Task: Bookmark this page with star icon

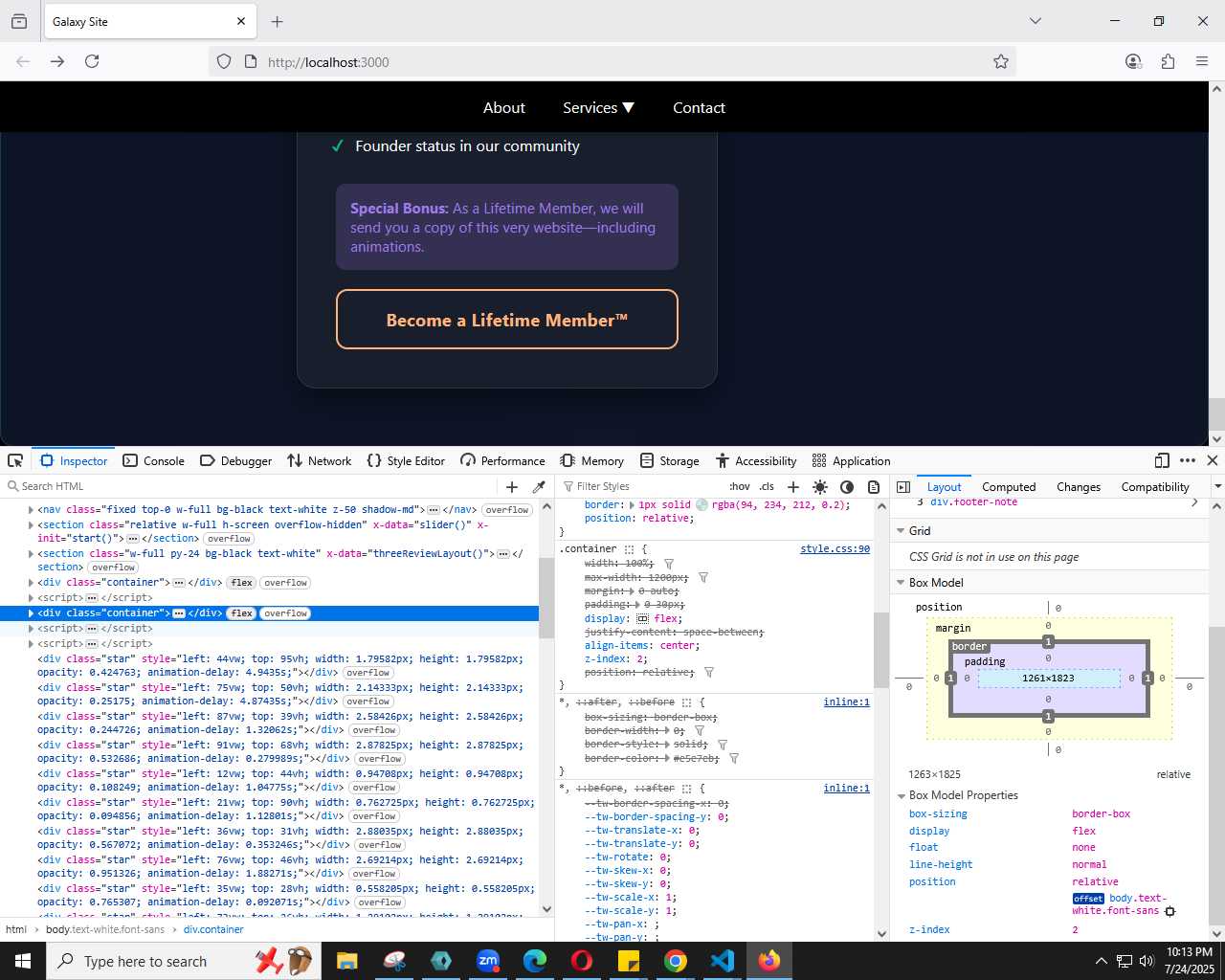Action: pyautogui.click(x=1001, y=61)
